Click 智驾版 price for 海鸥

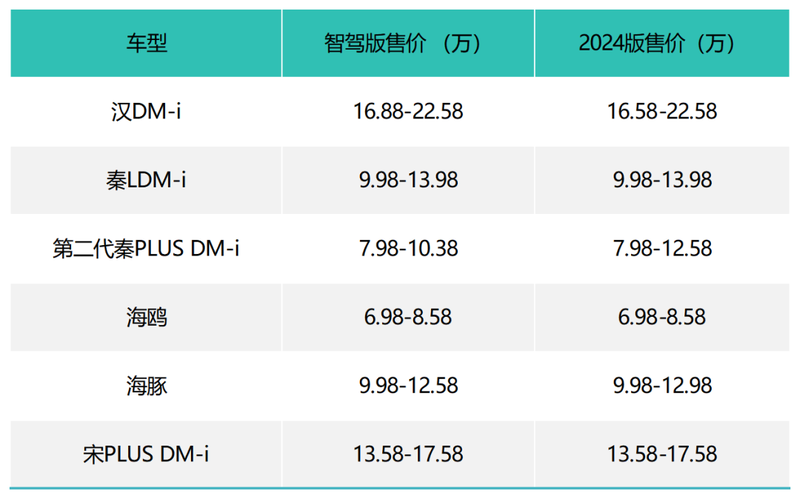(408, 317)
